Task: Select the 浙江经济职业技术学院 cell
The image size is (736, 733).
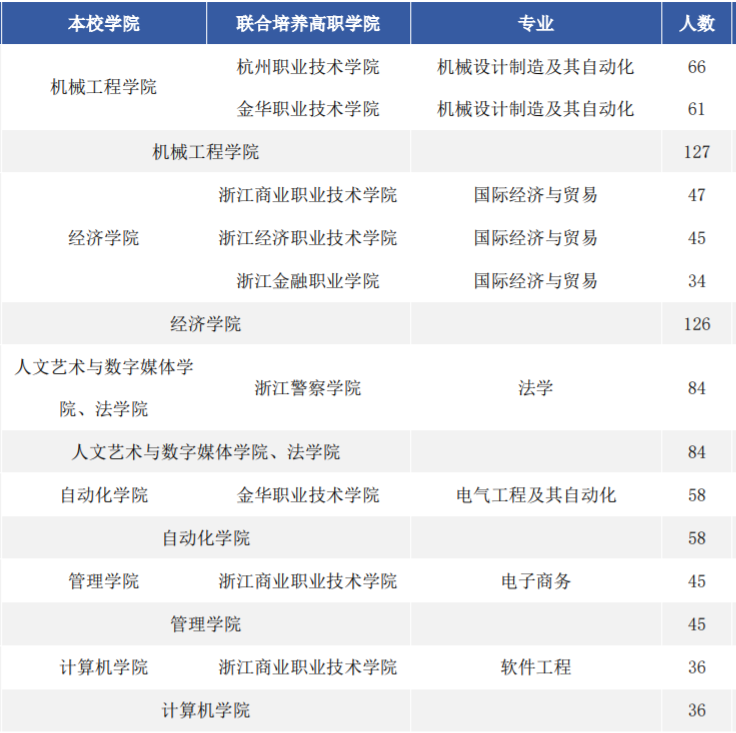Action: [308, 238]
